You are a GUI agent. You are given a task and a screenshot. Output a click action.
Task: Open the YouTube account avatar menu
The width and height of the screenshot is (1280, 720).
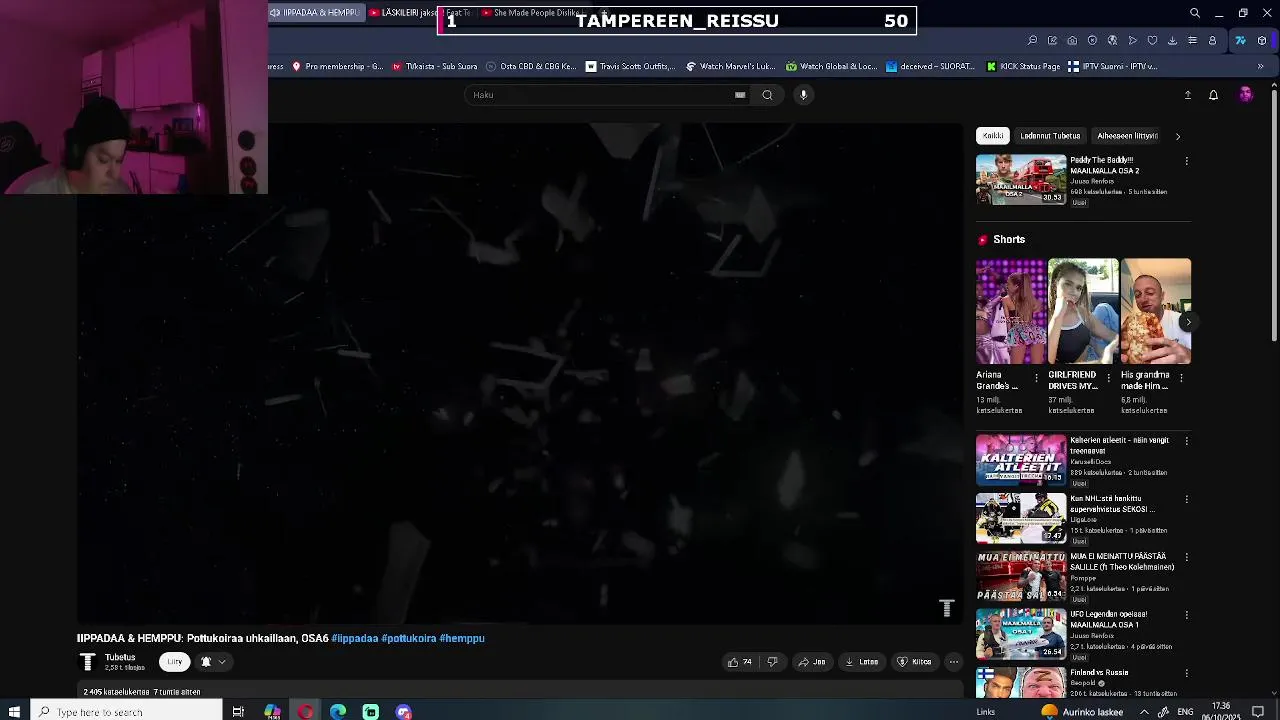point(1245,95)
